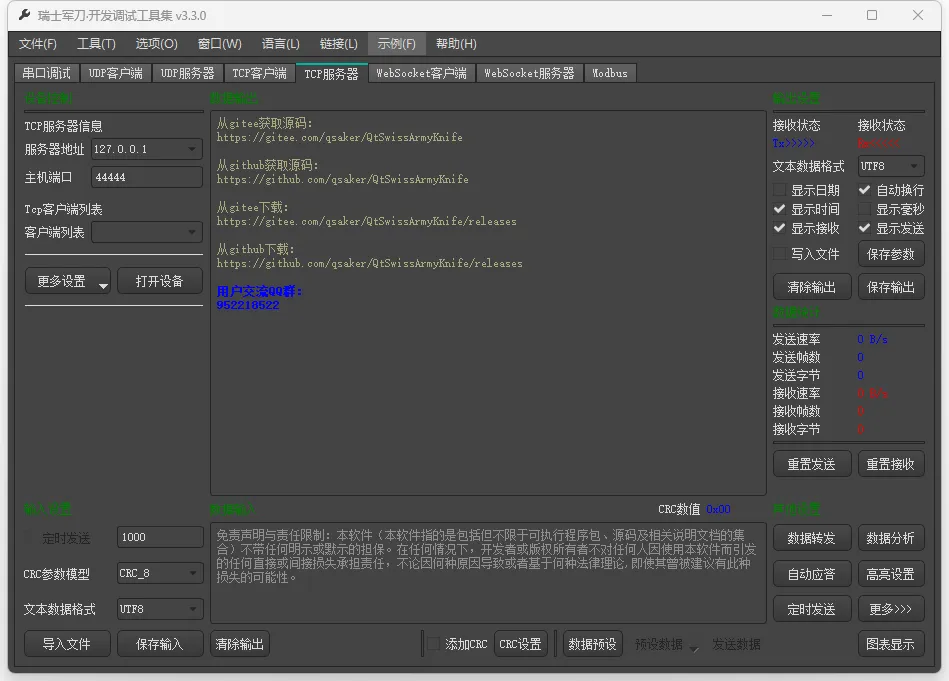Click the wrench app icon in title bar
Screen dimensions: 949x681
(25, 15)
